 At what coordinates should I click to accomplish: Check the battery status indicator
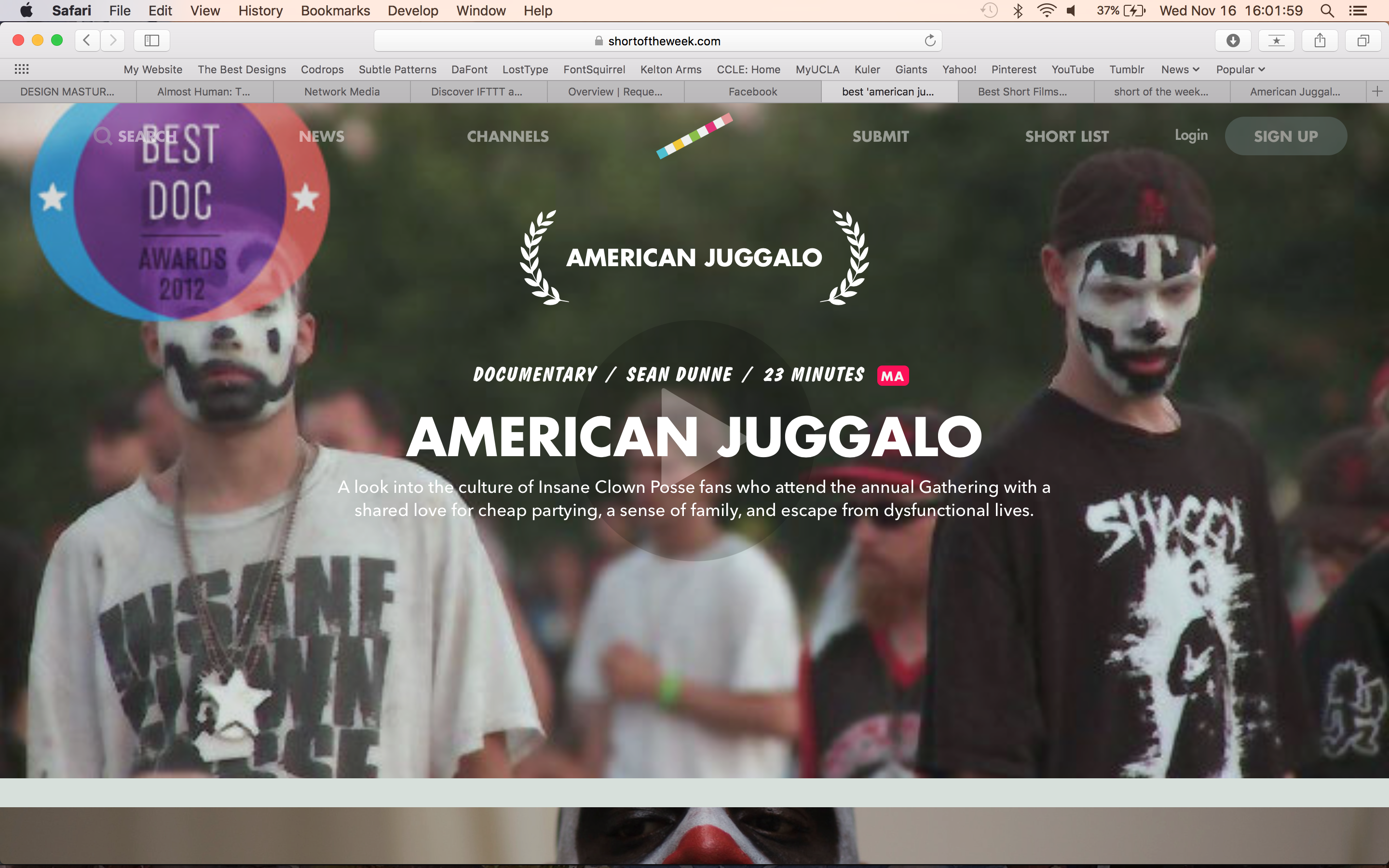(x=1121, y=10)
